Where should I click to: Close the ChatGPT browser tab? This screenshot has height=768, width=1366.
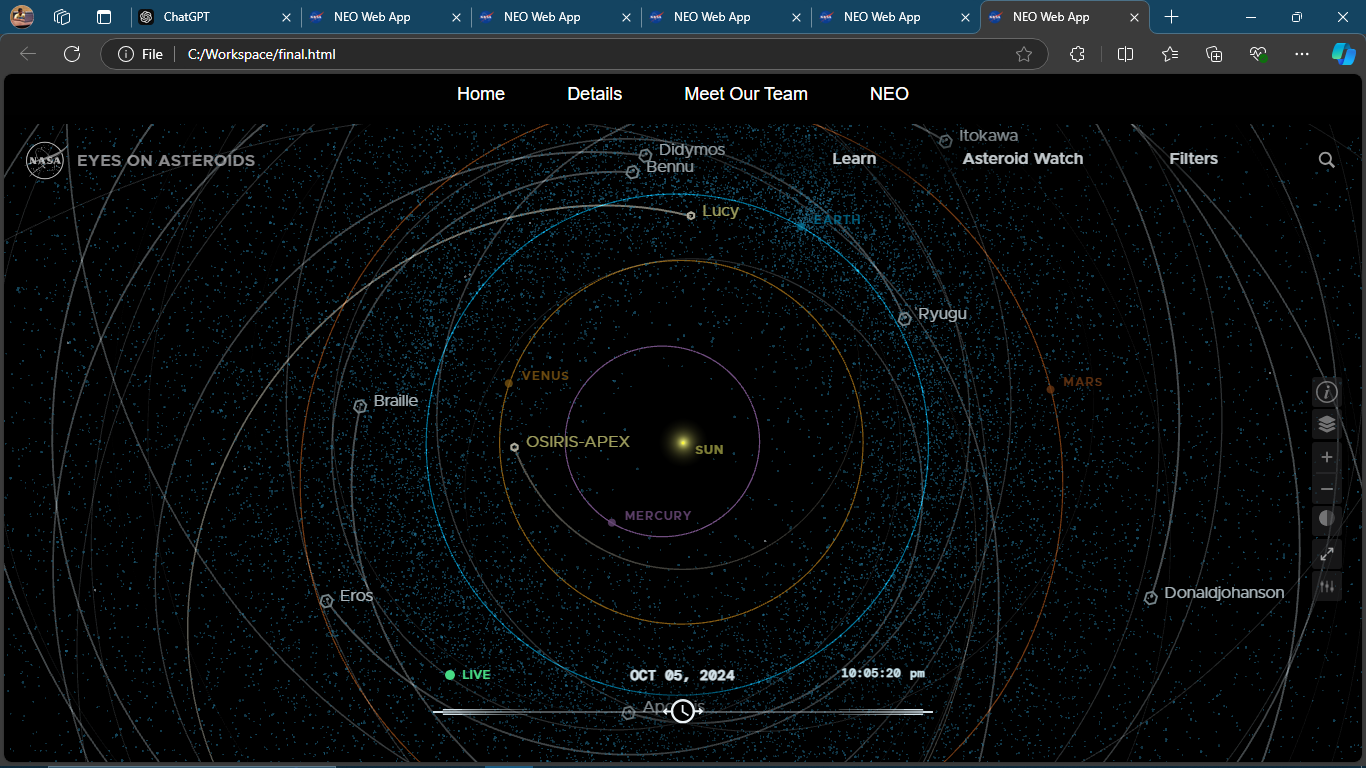[x=286, y=17]
